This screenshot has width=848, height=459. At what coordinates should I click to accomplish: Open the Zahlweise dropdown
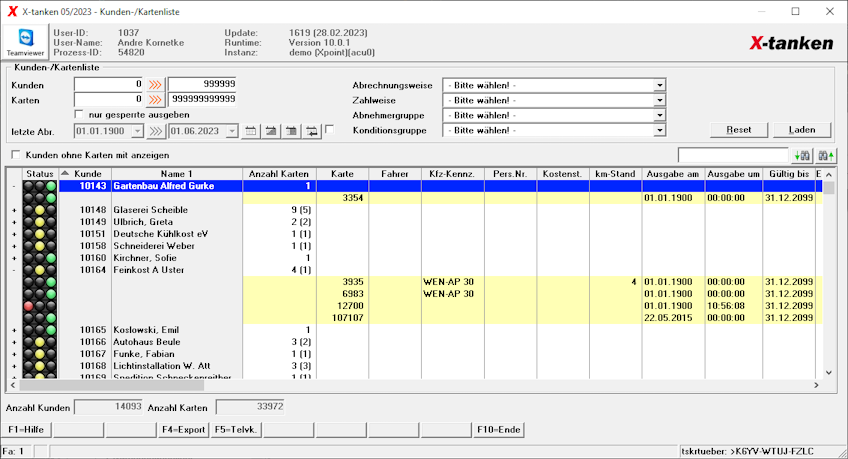pyautogui.click(x=659, y=101)
